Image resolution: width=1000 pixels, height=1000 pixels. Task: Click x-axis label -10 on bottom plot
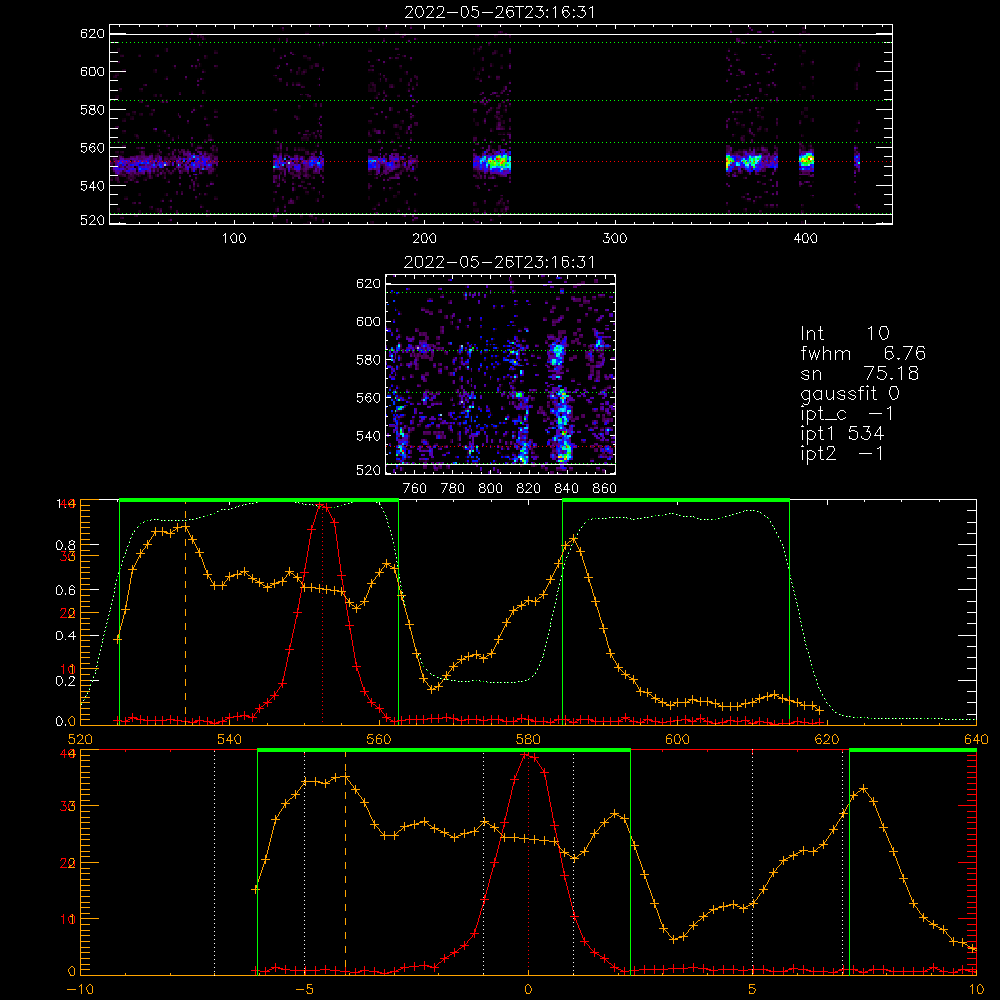[x=80, y=989]
